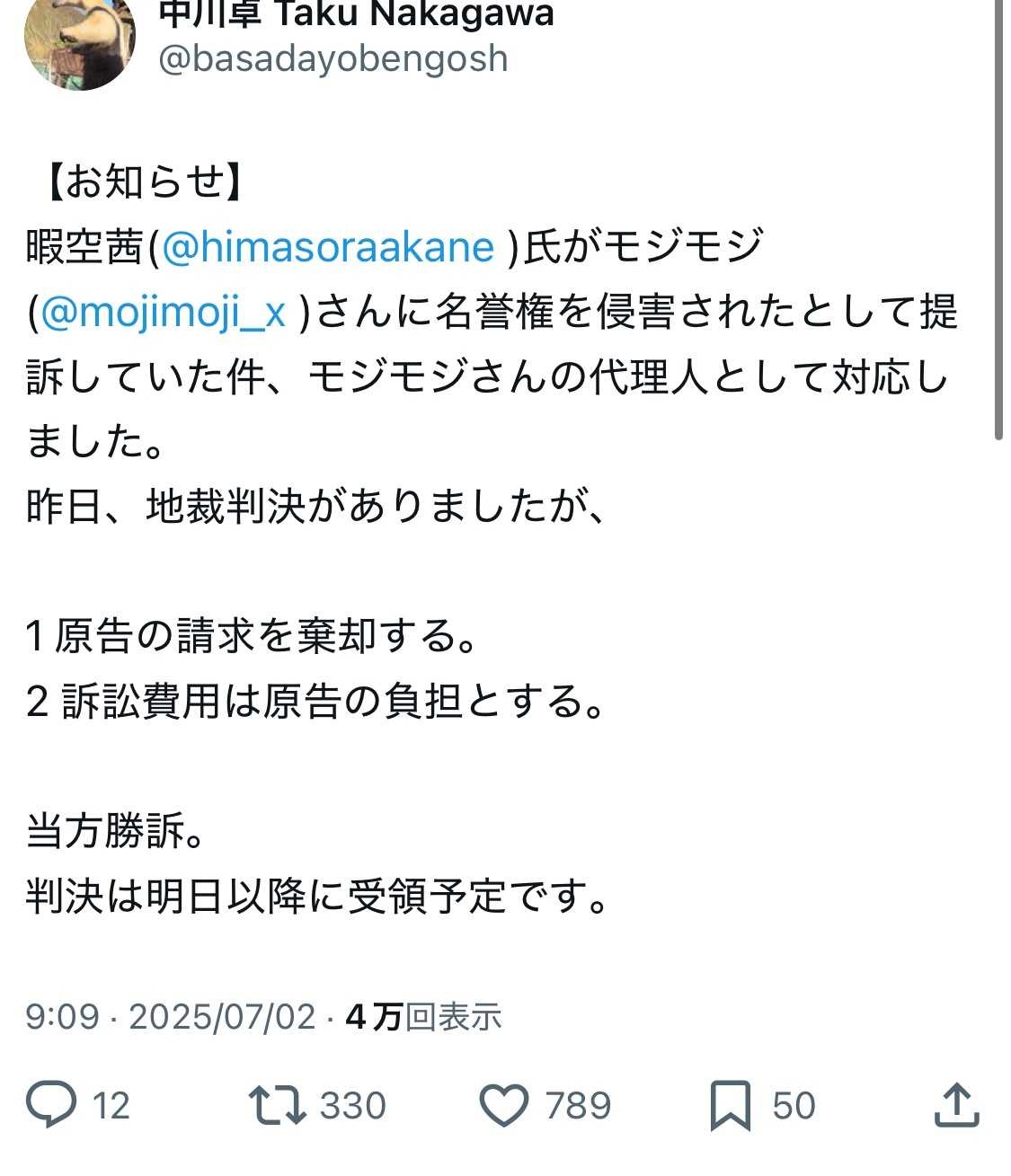
Task: View the 4万回表示 view count analytics
Action: [x=423, y=1017]
